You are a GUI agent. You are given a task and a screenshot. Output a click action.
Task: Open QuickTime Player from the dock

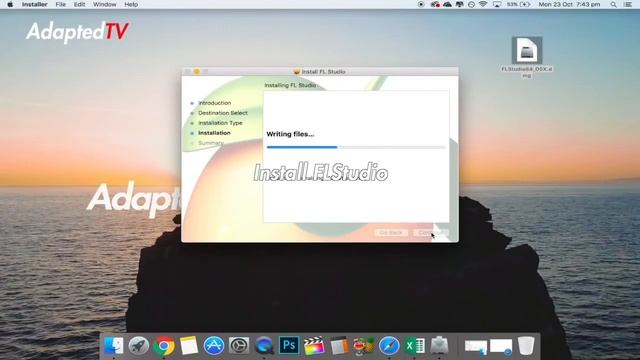[x=264, y=346]
